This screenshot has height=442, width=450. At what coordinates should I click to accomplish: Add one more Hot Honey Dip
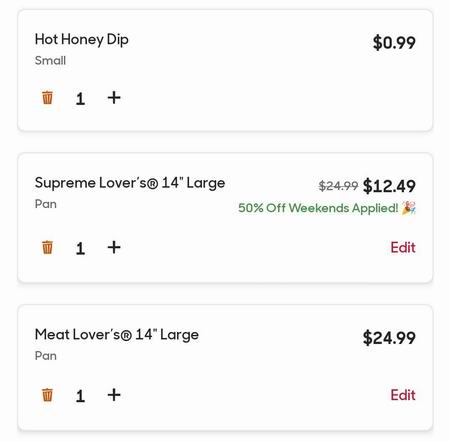click(x=114, y=98)
